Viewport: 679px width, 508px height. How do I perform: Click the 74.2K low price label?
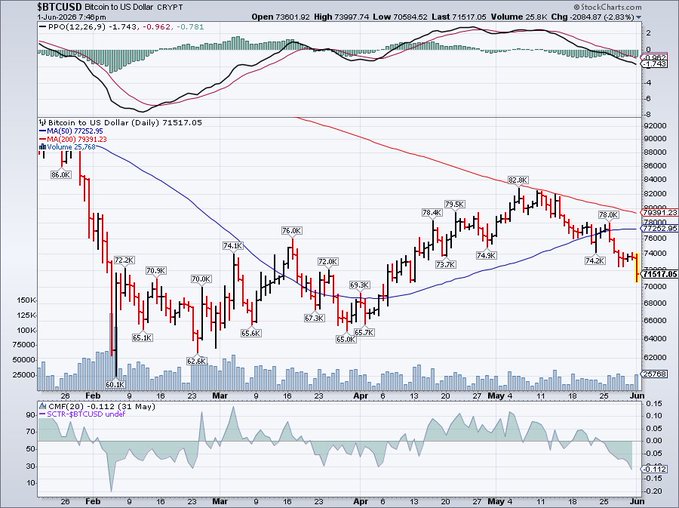pyautogui.click(x=595, y=260)
